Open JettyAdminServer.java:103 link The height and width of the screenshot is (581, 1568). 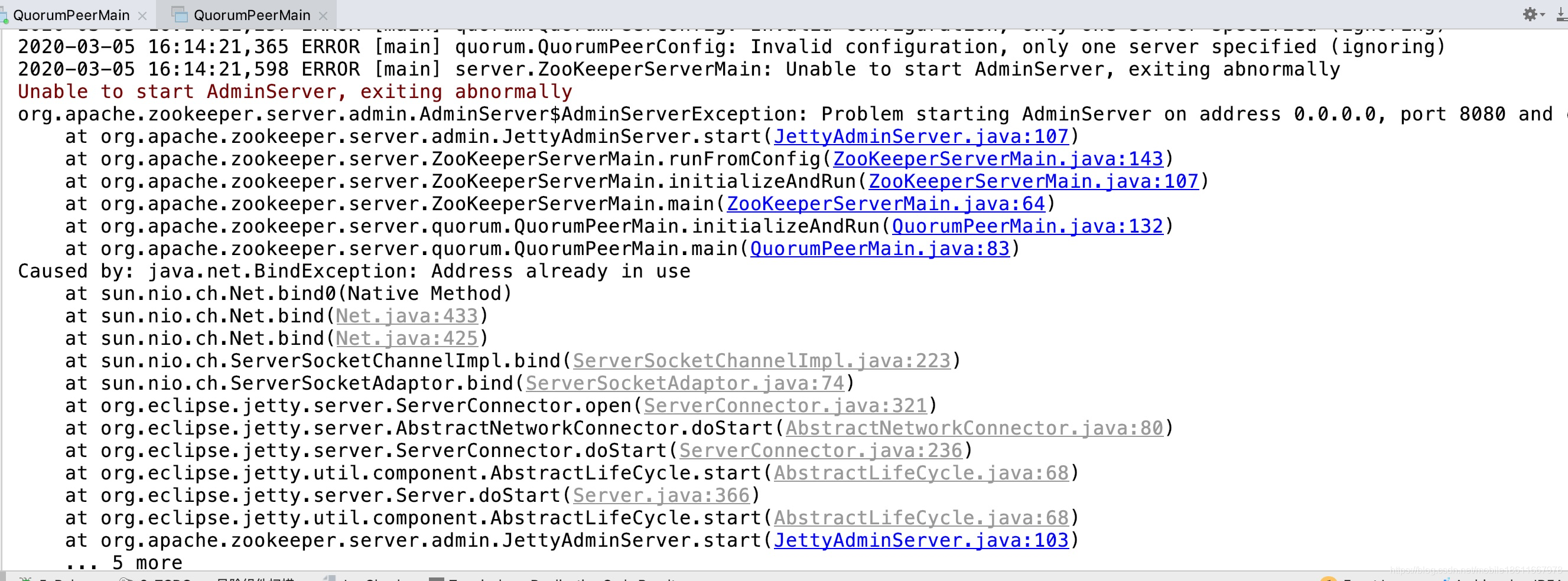coord(921,540)
